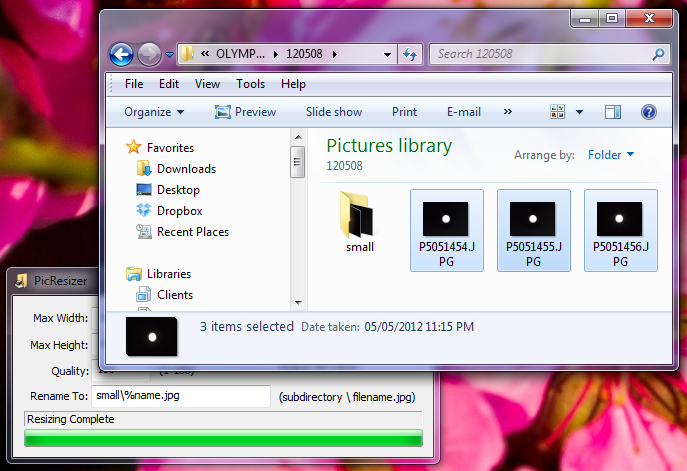Click the Rename To text field
Screen dimensions: 687x471
point(181,397)
